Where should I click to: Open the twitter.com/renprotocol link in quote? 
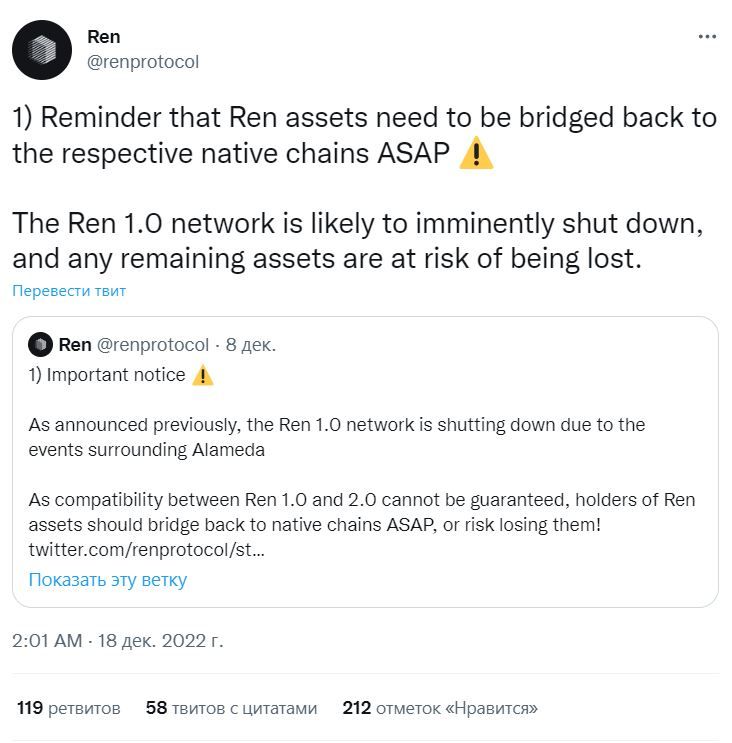coord(146,550)
